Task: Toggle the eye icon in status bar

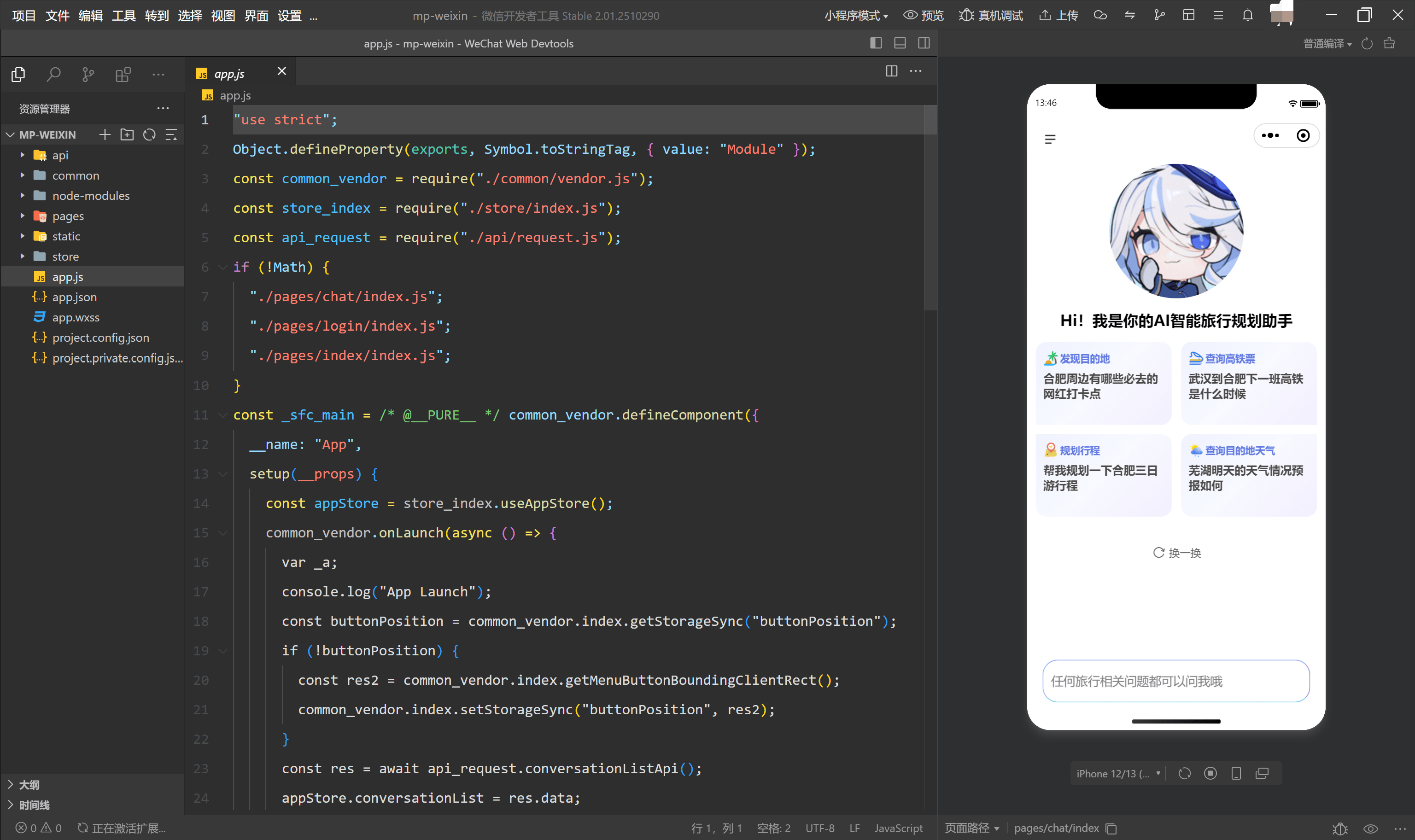Action: pyautogui.click(x=1370, y=828)
